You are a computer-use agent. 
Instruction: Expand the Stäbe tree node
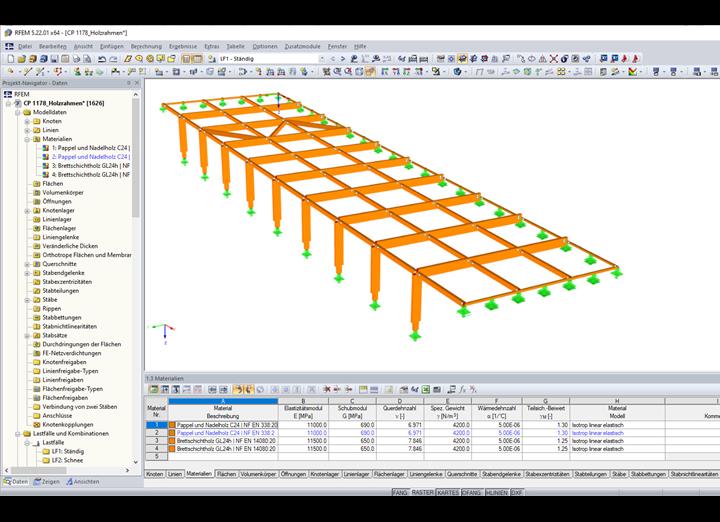[x=27, y=300]
